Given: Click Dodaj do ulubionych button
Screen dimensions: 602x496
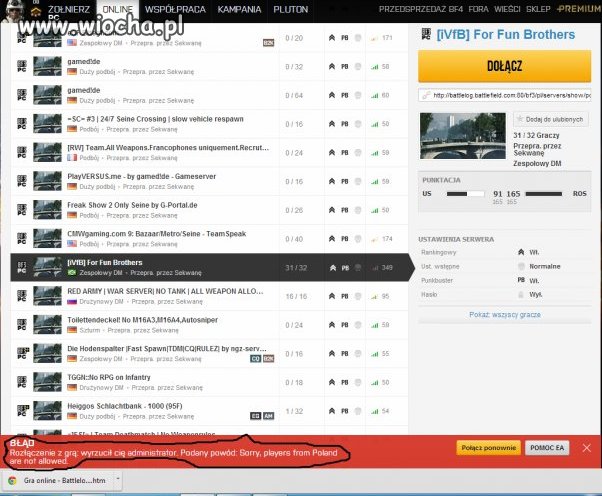Looking at the screenshot, I should pyautogui.click(x=551, y=119).
